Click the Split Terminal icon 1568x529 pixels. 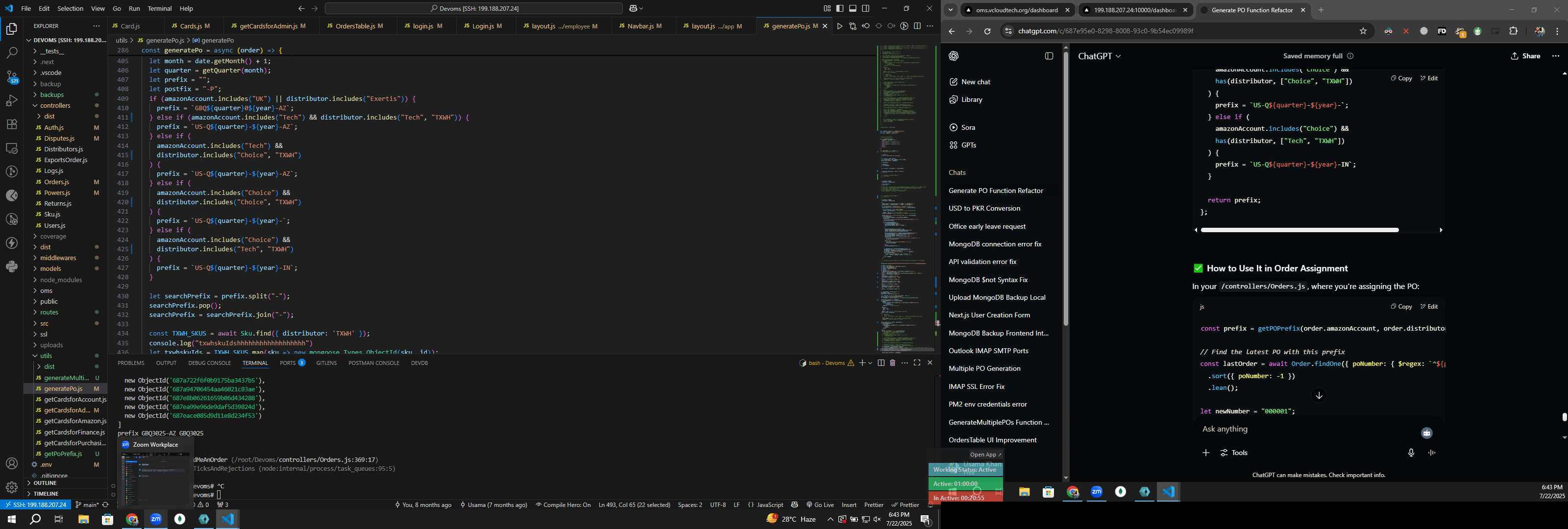881,363
